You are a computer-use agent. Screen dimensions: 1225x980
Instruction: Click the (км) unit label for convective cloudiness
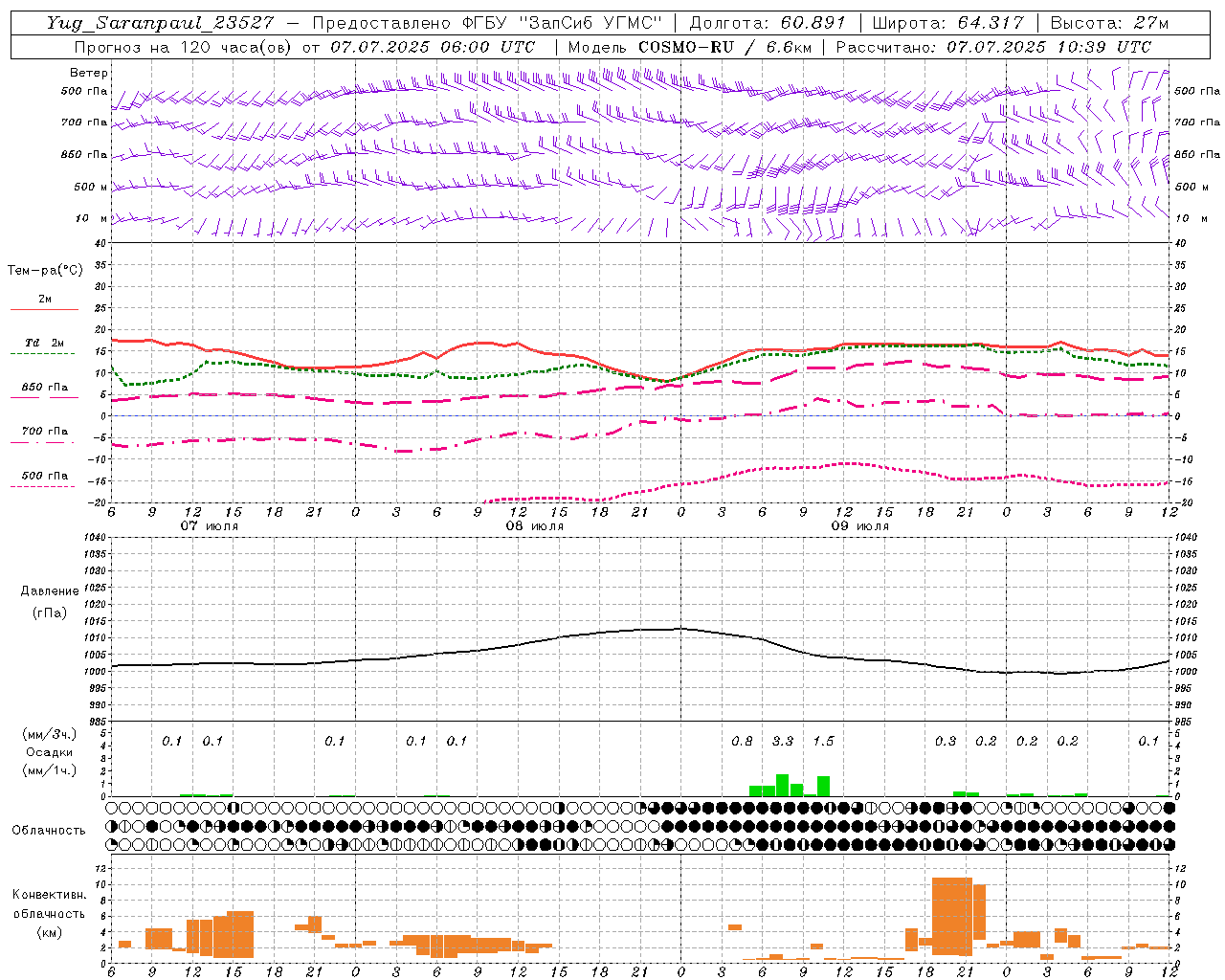[x=49, y=931]
